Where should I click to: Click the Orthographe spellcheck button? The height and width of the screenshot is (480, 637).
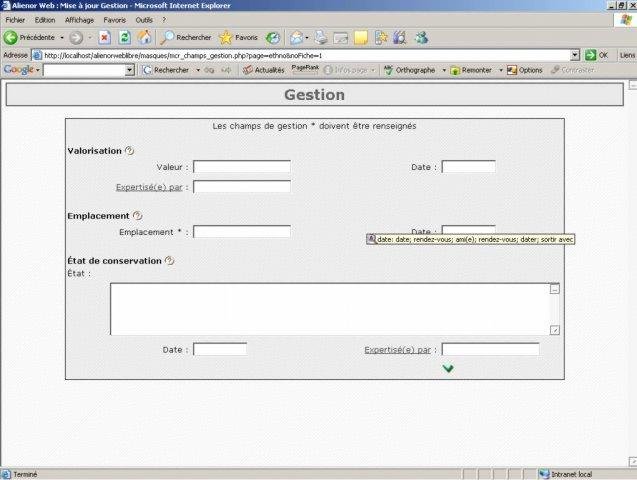pyautogui.click(x=410, y=70)
